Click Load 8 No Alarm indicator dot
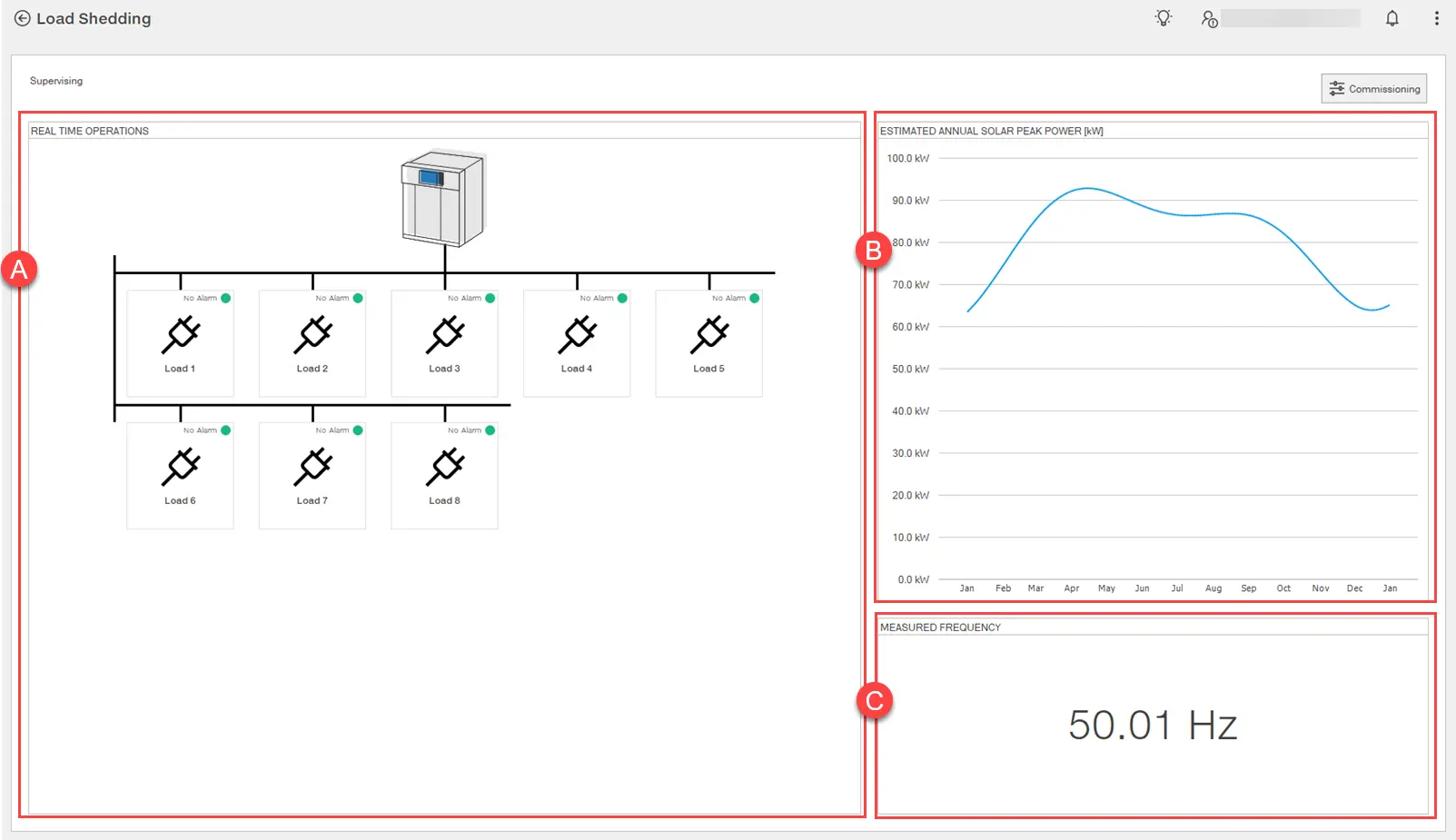The width and height of the screenshot is (1456, 840). click(490, 430)
